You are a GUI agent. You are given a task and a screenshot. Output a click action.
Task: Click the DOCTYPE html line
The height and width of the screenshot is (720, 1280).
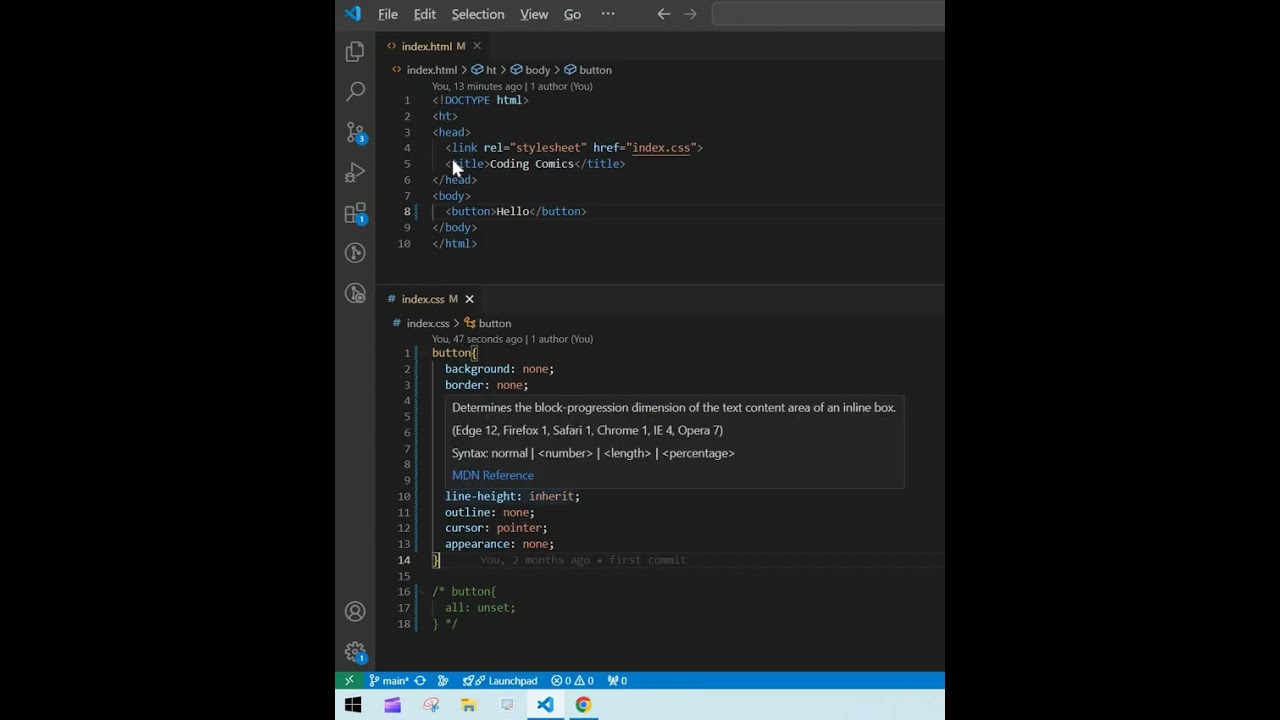(x=480, y=100)
